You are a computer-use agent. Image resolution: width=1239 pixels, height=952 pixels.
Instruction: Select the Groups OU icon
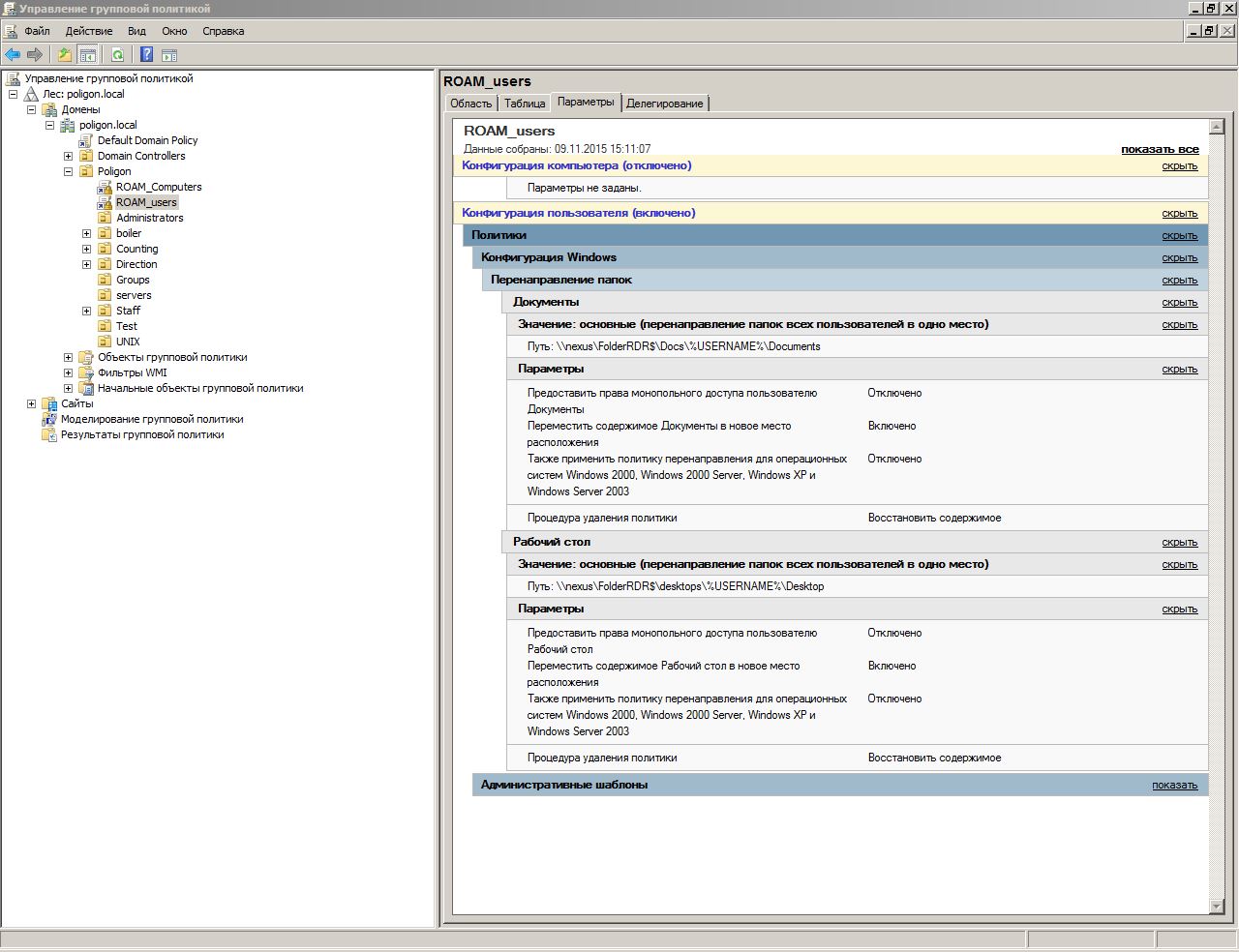[105, 280]
